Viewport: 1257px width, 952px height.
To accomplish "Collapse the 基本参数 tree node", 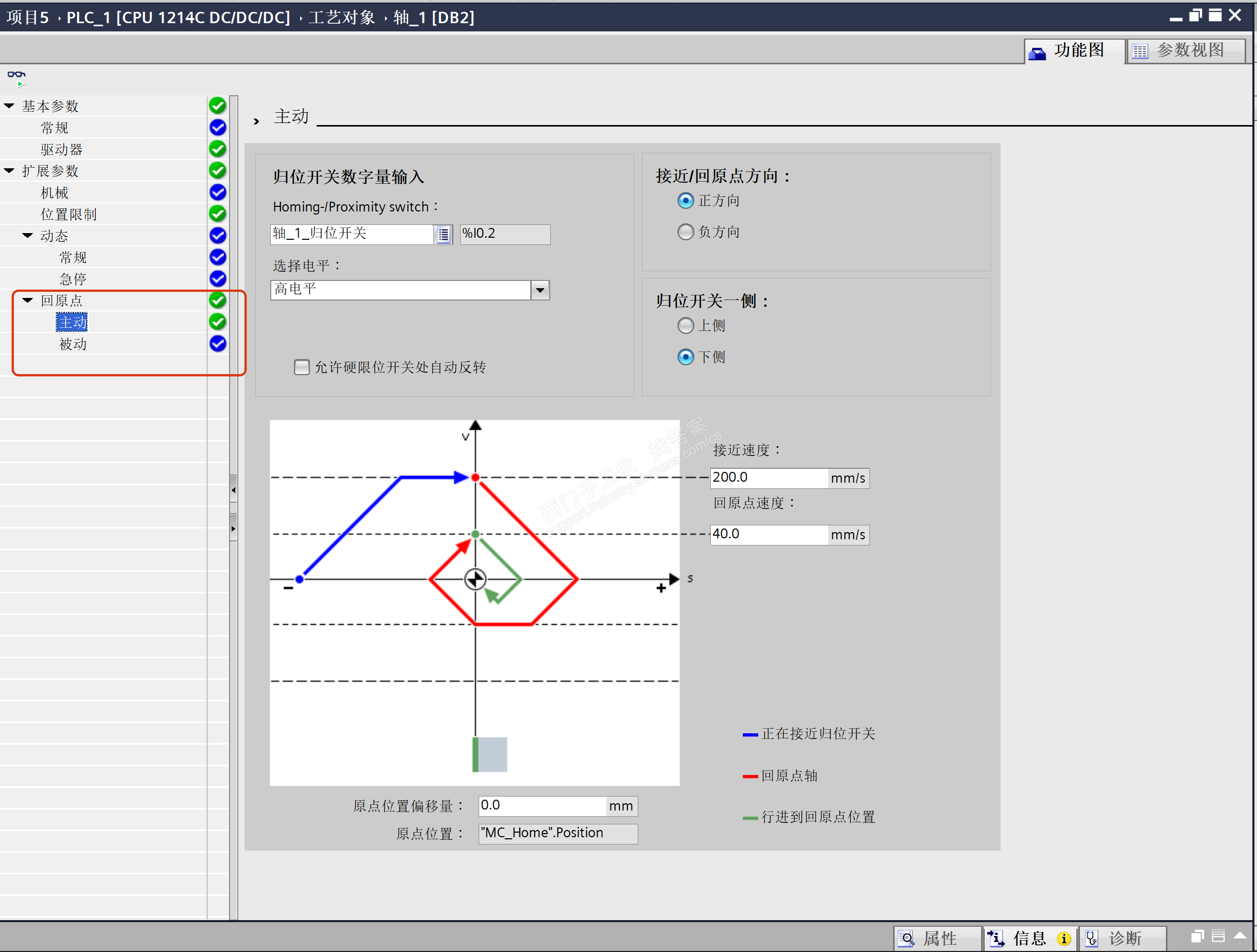I will [10, 105].
